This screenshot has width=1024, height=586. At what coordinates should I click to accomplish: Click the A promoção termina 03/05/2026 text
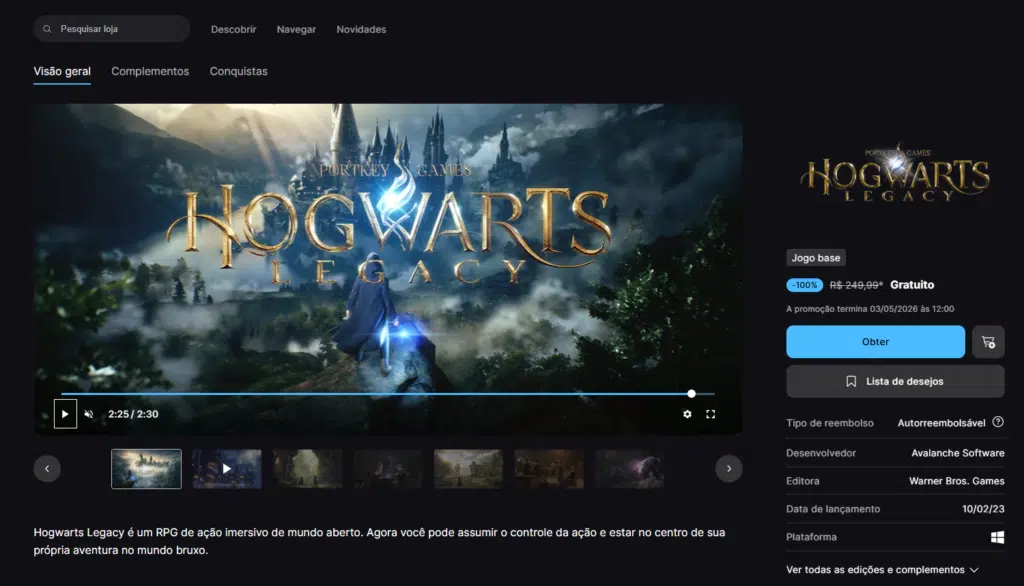point(870,309)
